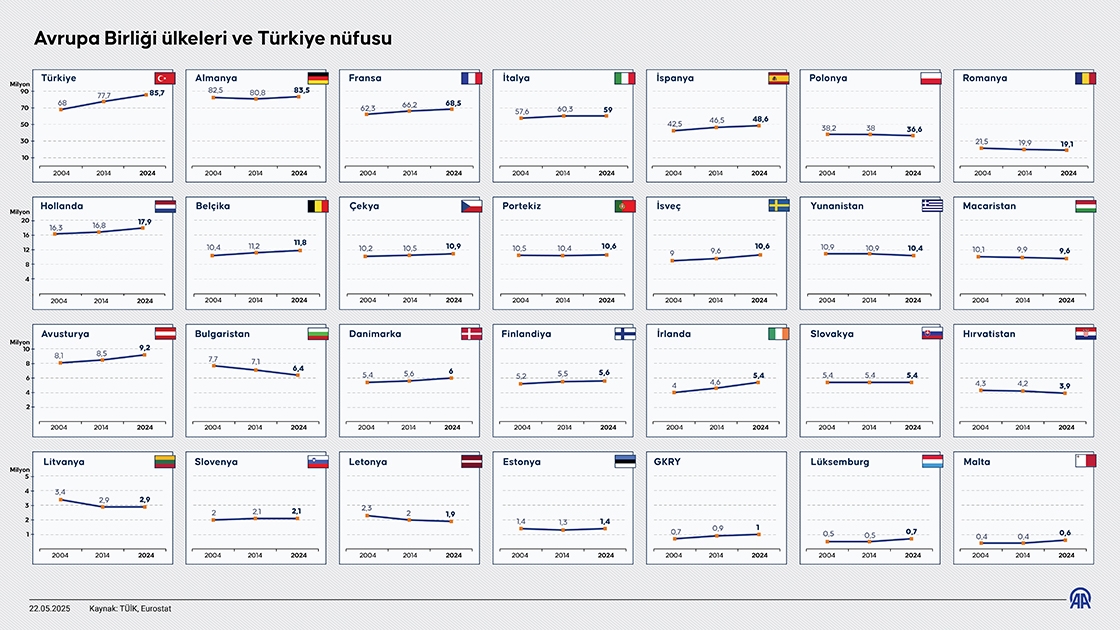Click the Estonya flag icon

[625, 462]
